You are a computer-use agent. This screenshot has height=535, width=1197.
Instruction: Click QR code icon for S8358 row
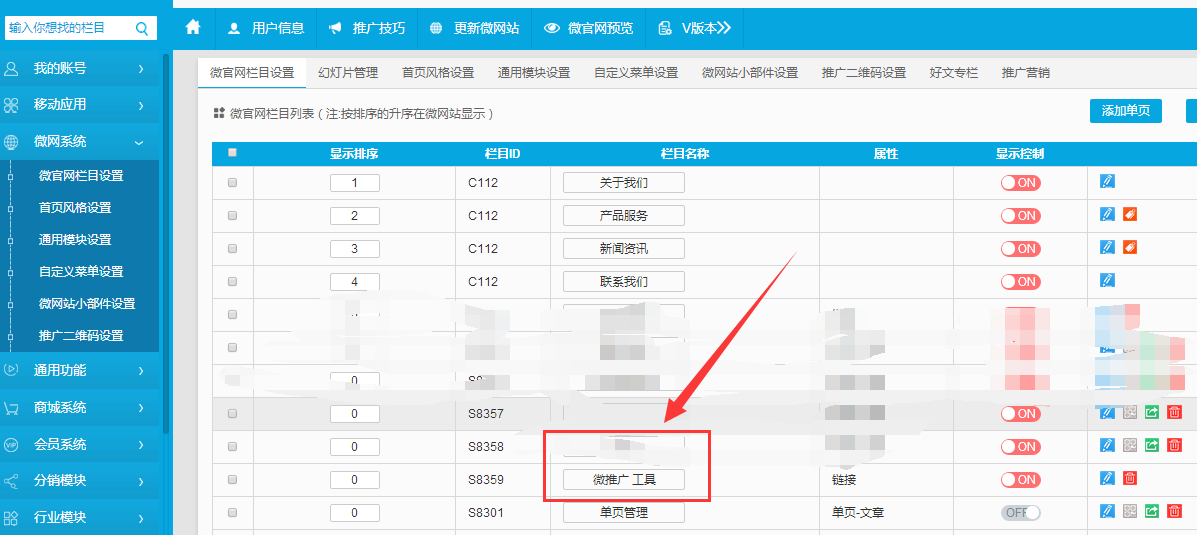[x=1130, y=446]
